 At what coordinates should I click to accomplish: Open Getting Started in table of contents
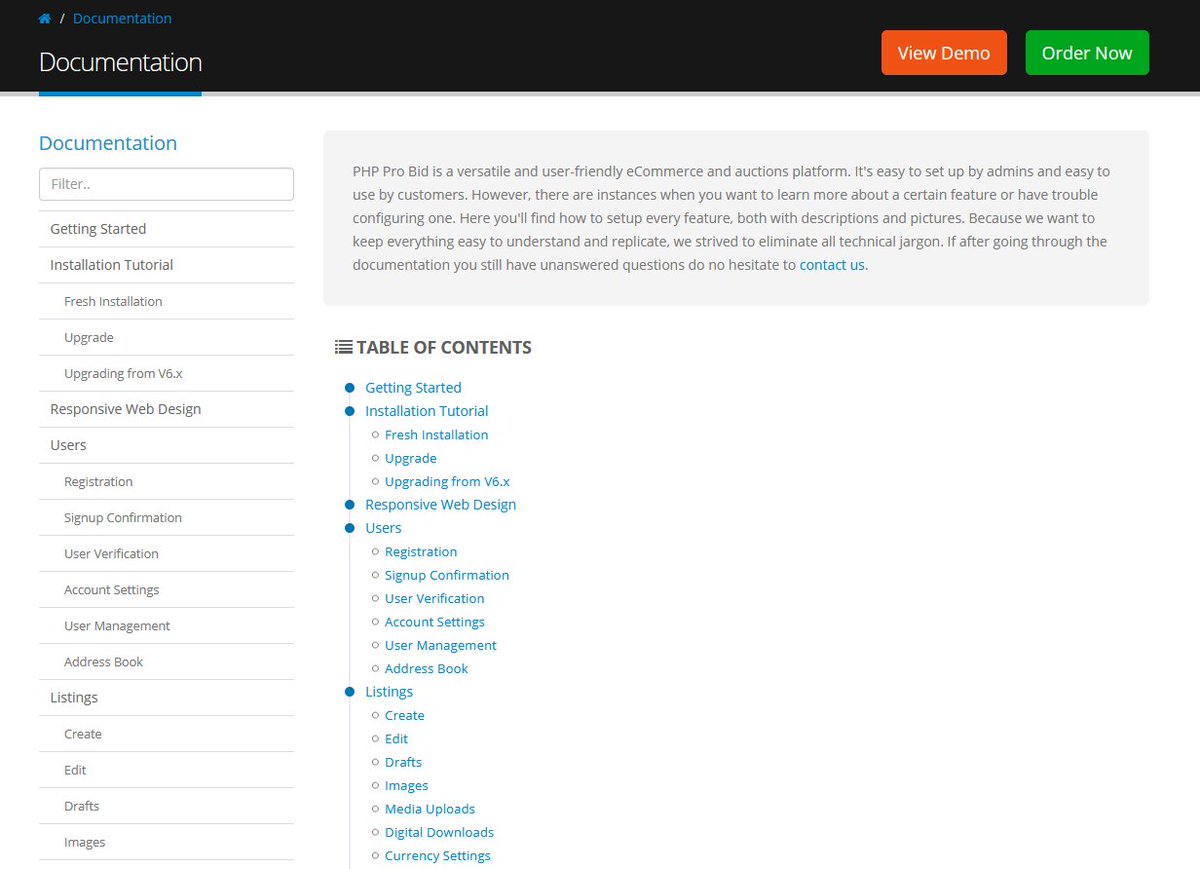(x=413, y=387)
